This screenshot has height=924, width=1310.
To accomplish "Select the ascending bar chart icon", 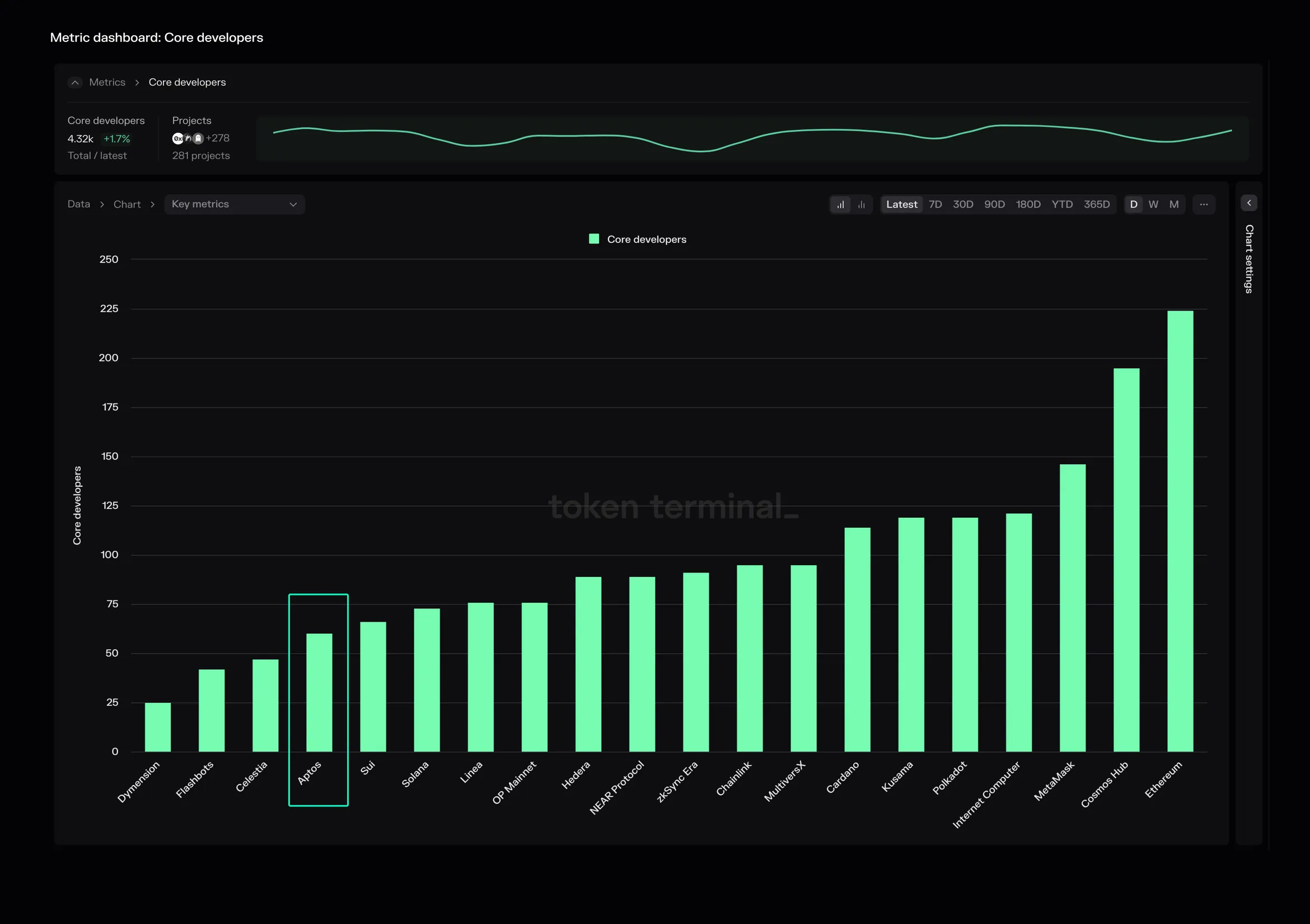I will coord(840,204).
